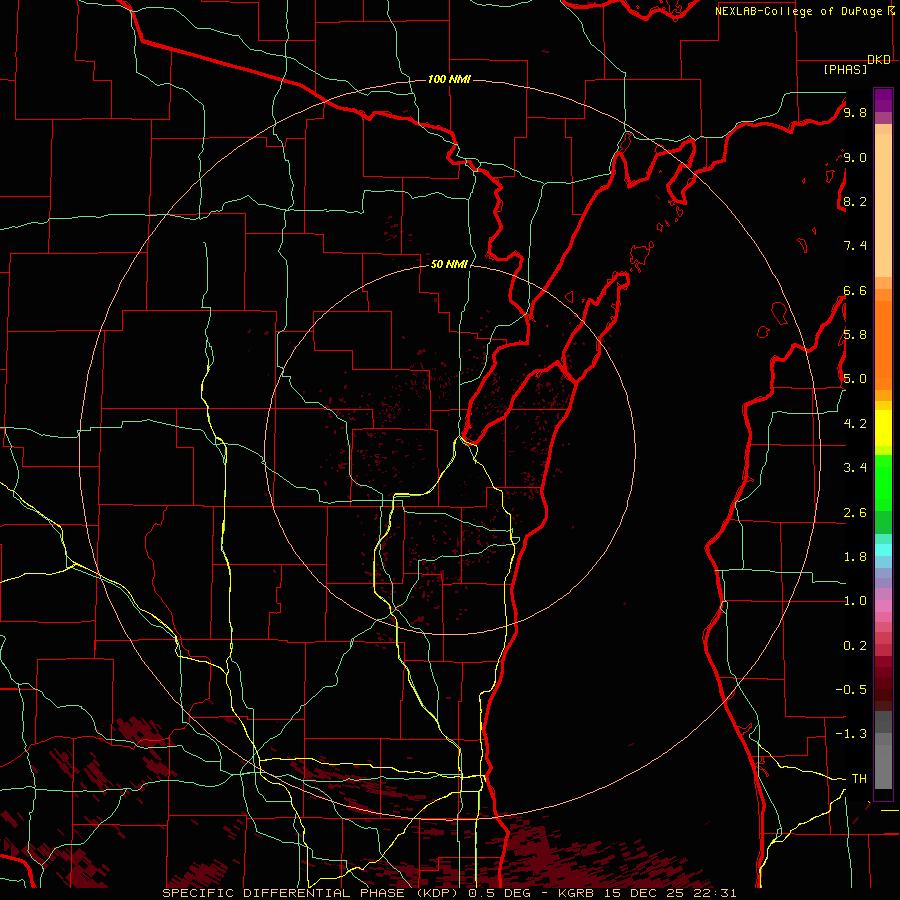This screenshot has width=900, height=900.
Task: Click the 9.0 scale value
Action: [x=855, y=157]
